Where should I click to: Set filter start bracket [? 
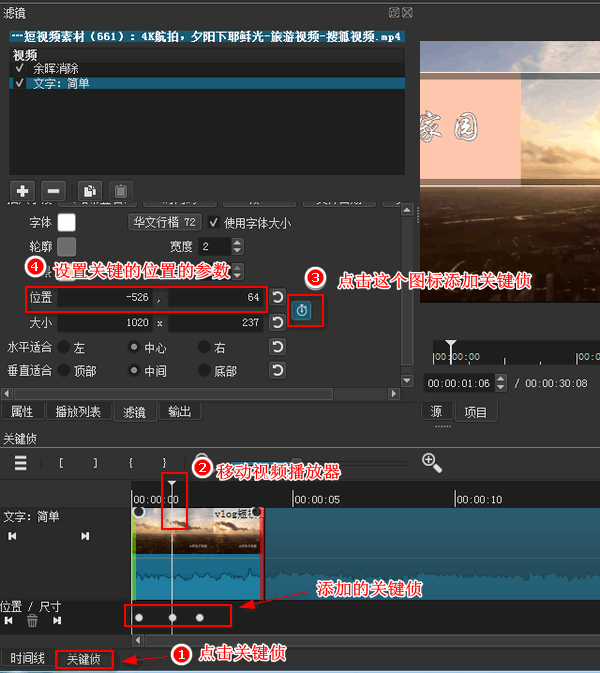61,463
